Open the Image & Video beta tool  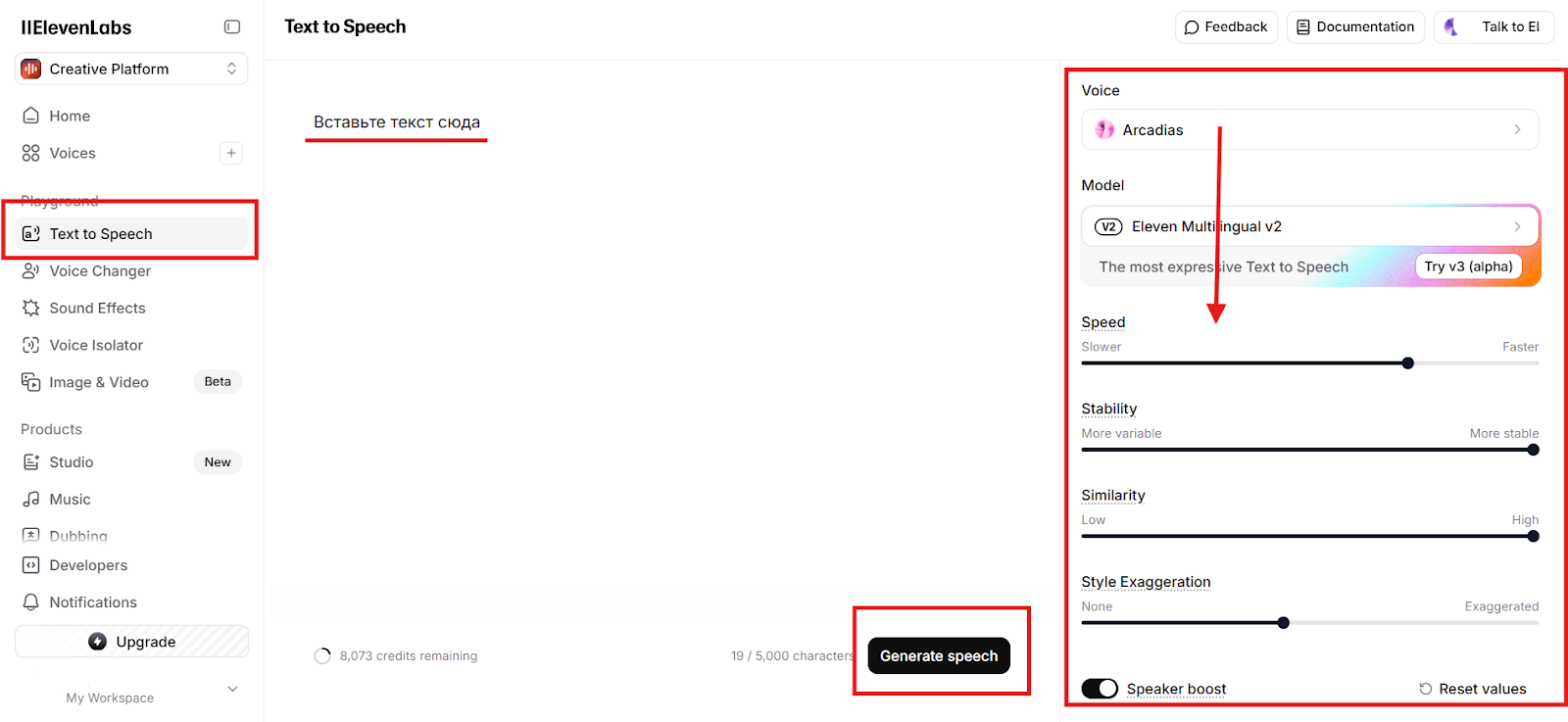(99, 382)
